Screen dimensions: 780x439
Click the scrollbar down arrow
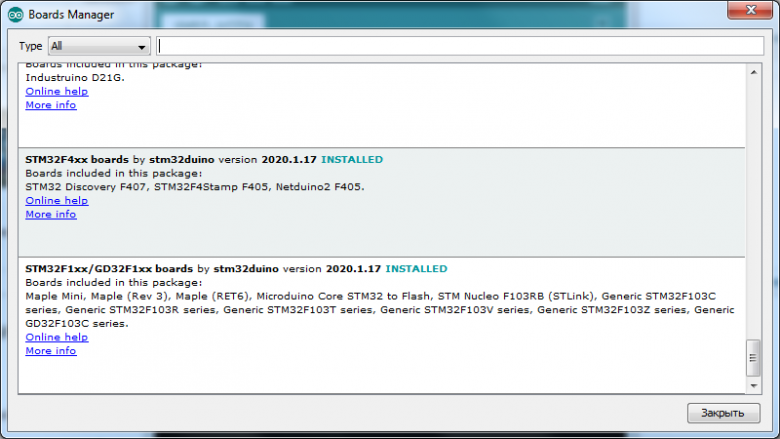pyautogui.click(x=754, y=386)
